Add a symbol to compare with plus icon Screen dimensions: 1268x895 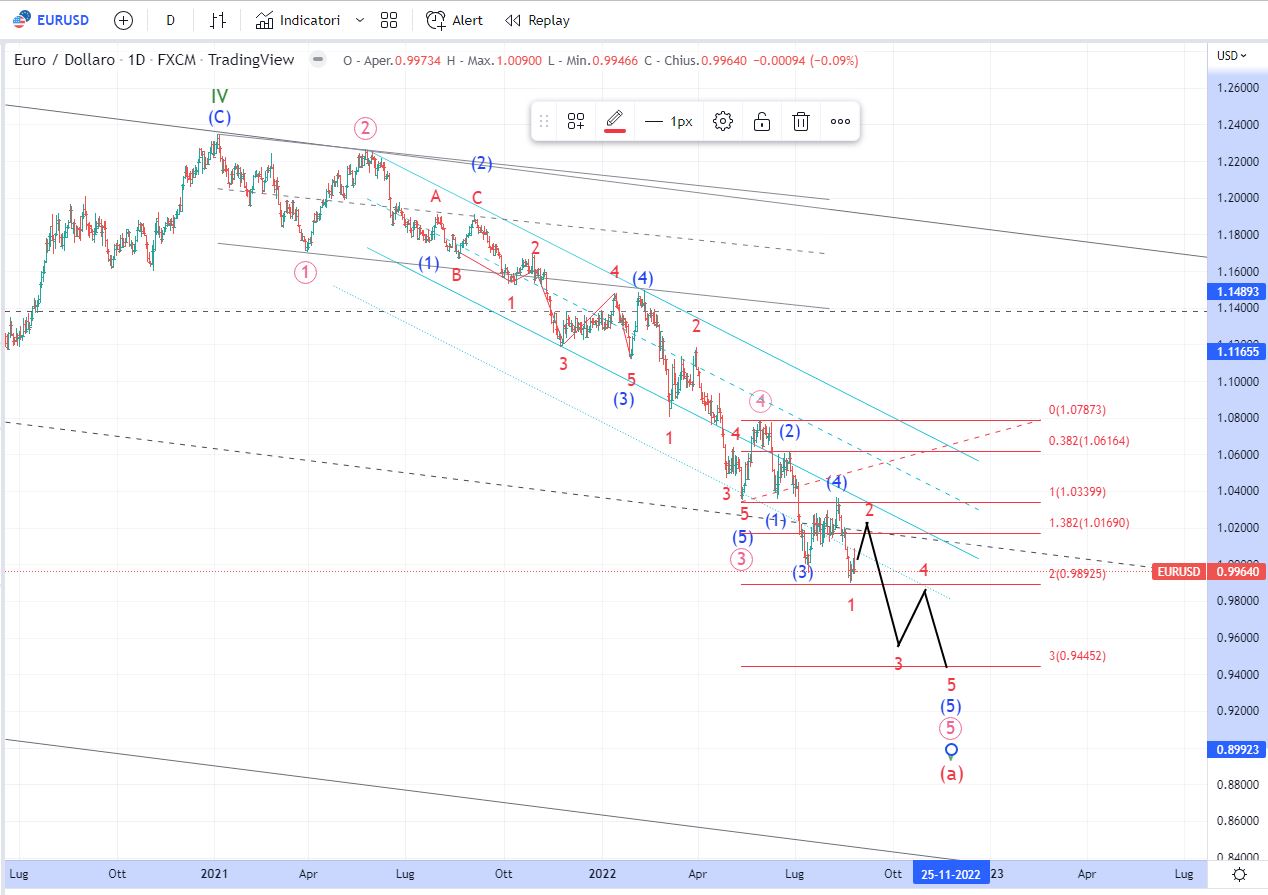[123, 20]
